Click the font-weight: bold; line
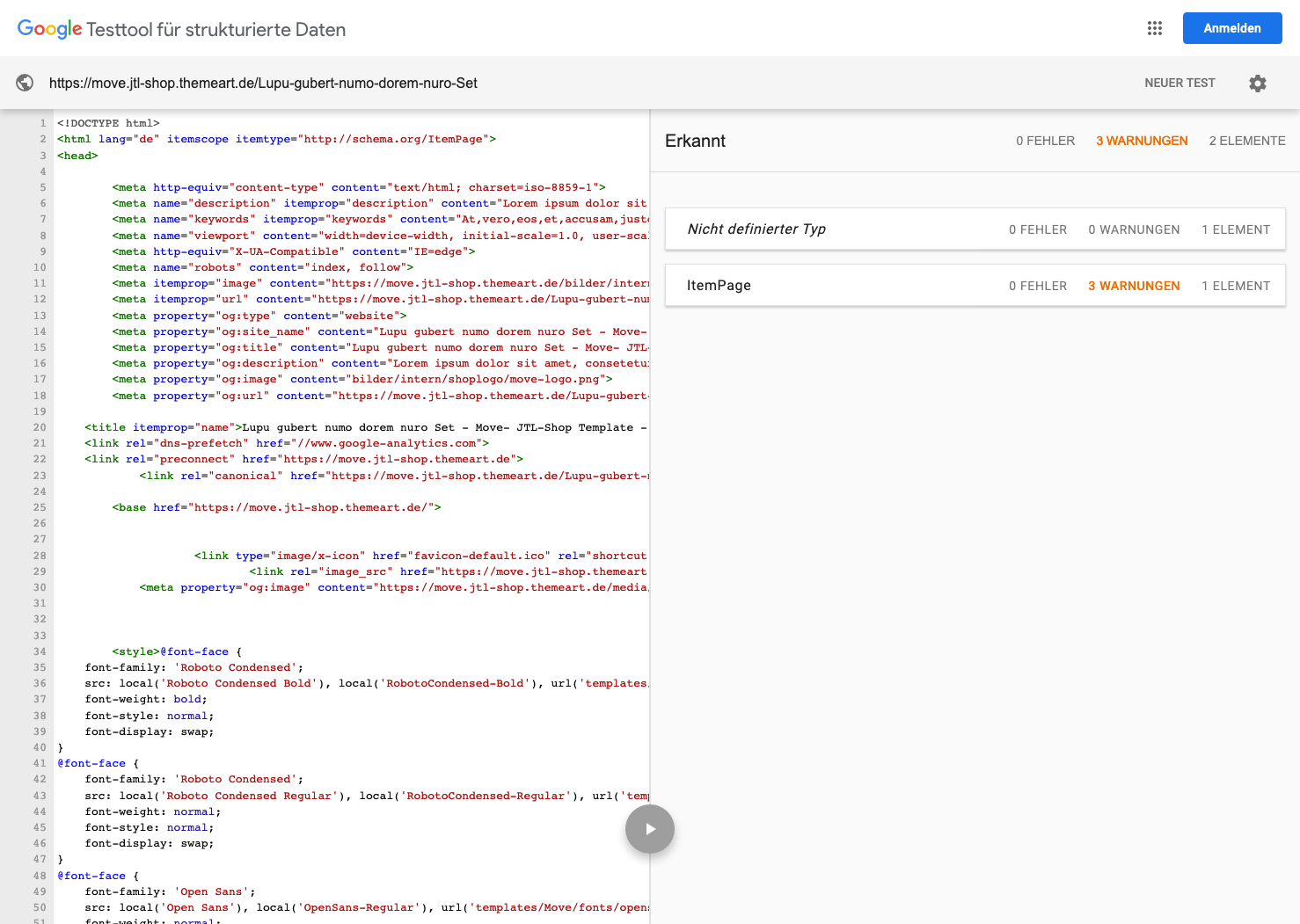The height and width of the screenshot is (924, 1300). pyautogui.click(x=146, y=699)
